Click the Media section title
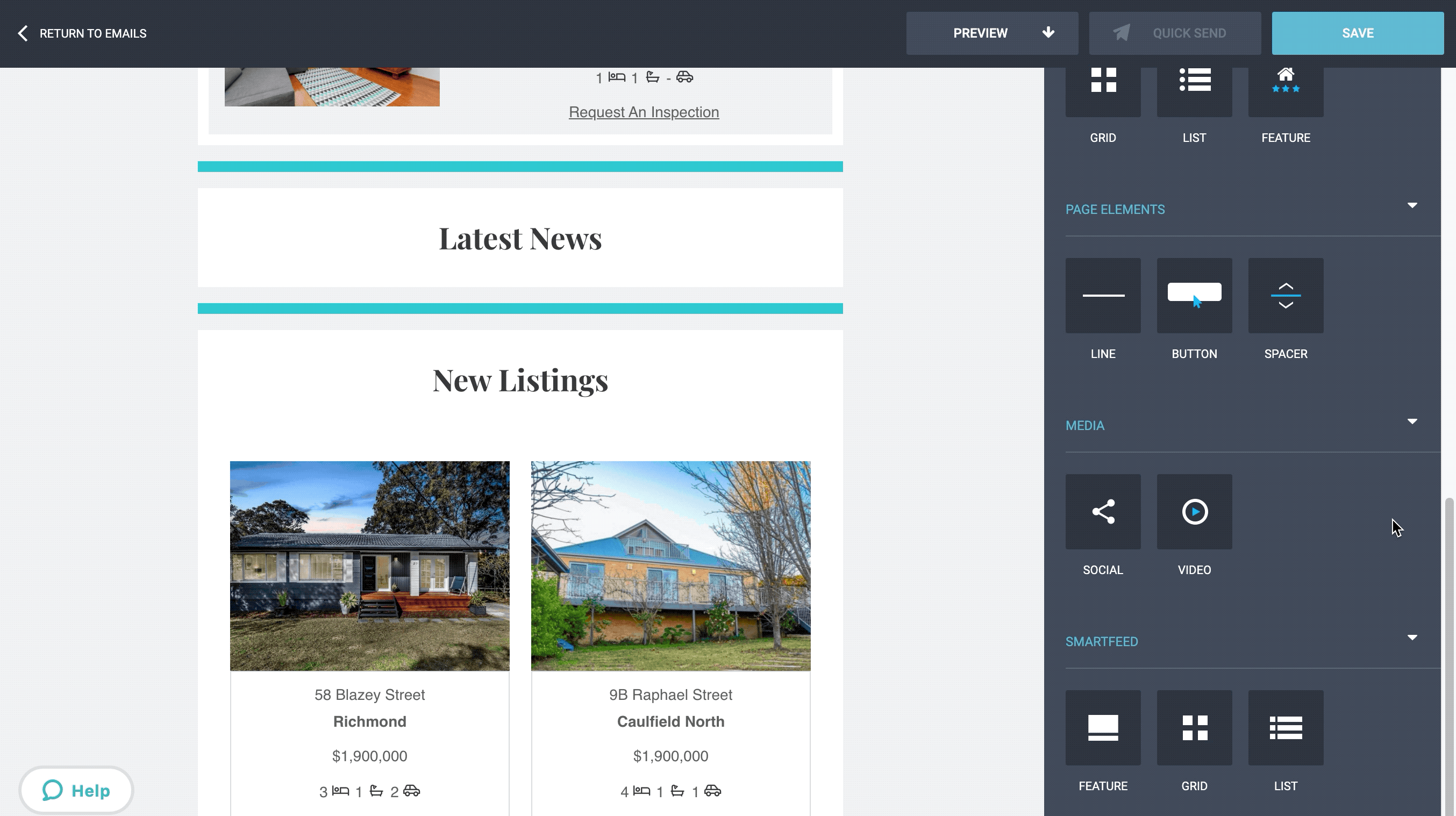 1084,426
